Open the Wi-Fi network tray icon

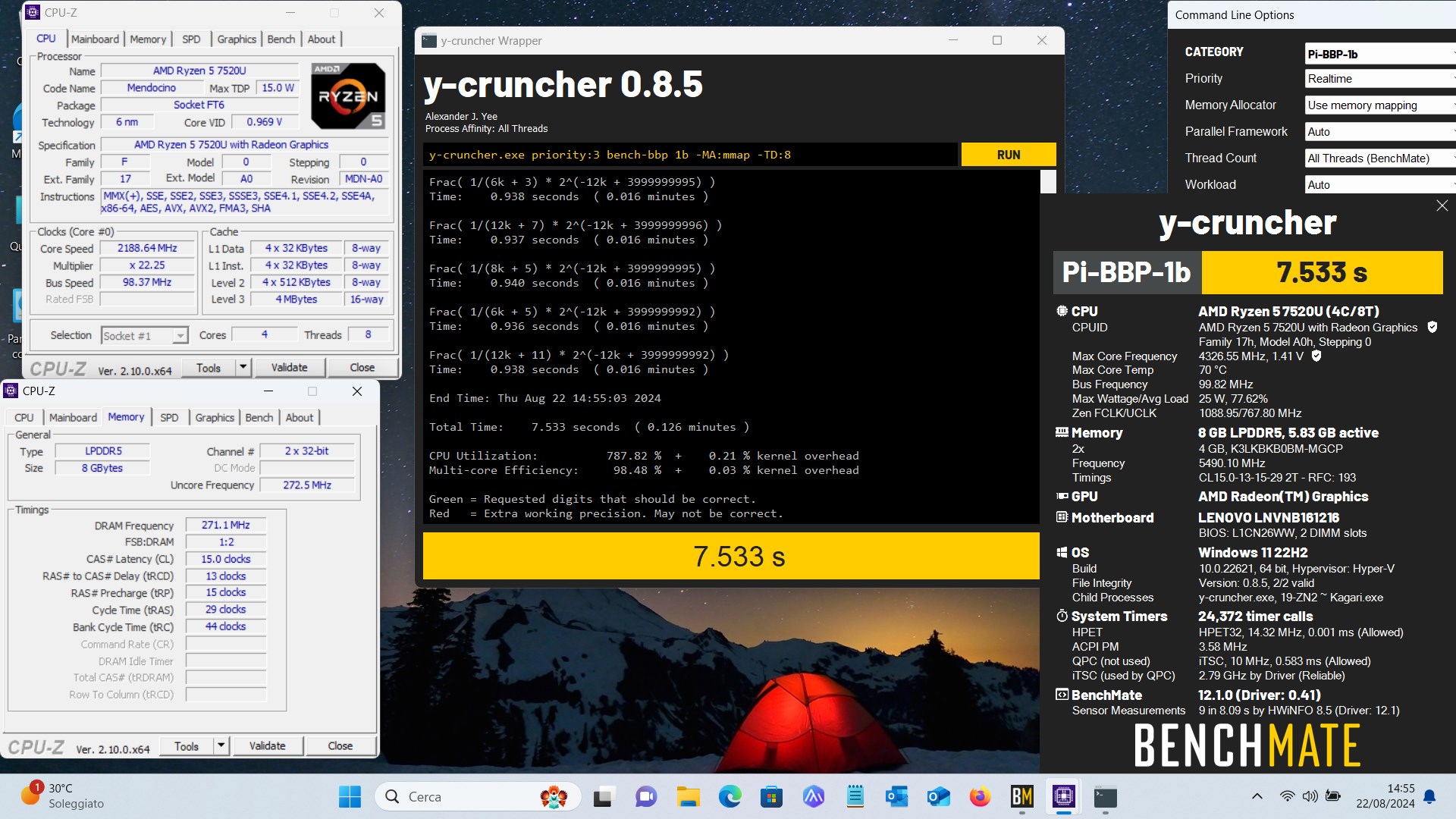pyautogui.click(x=1287, y=796)
